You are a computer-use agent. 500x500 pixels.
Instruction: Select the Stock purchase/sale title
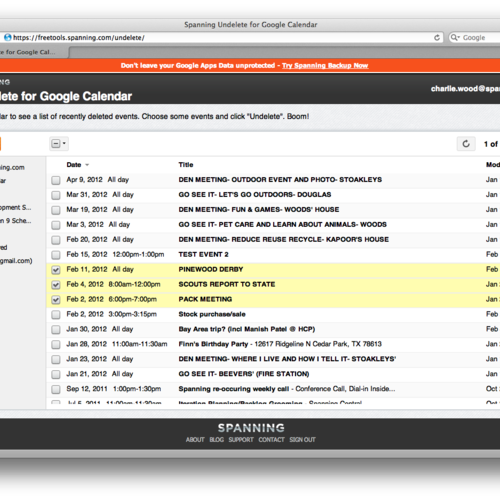212,314
